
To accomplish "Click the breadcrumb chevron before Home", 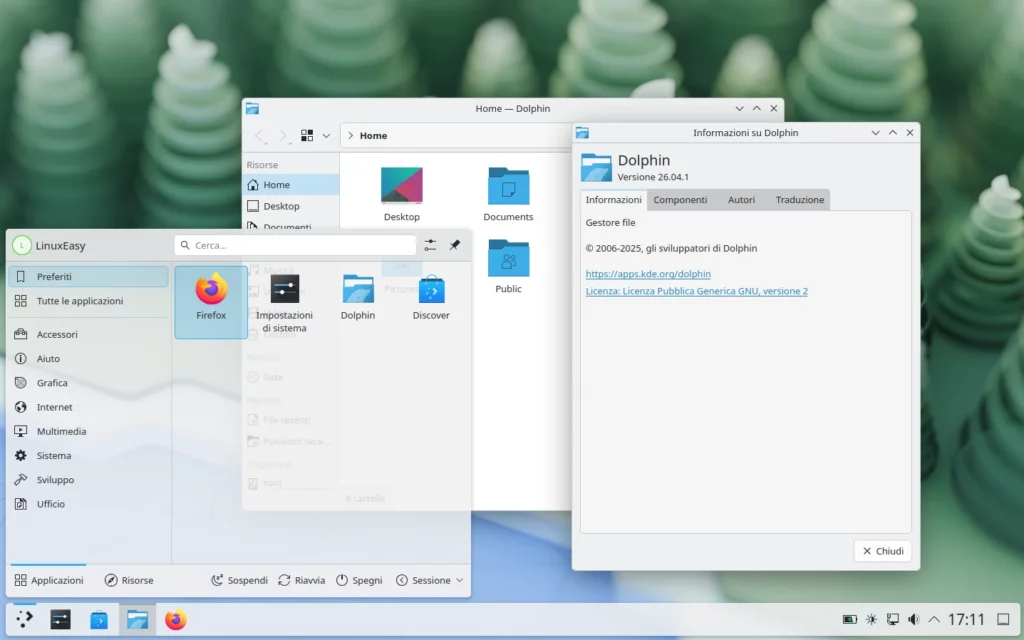I will pyautogui.click(x=351, y=136).
